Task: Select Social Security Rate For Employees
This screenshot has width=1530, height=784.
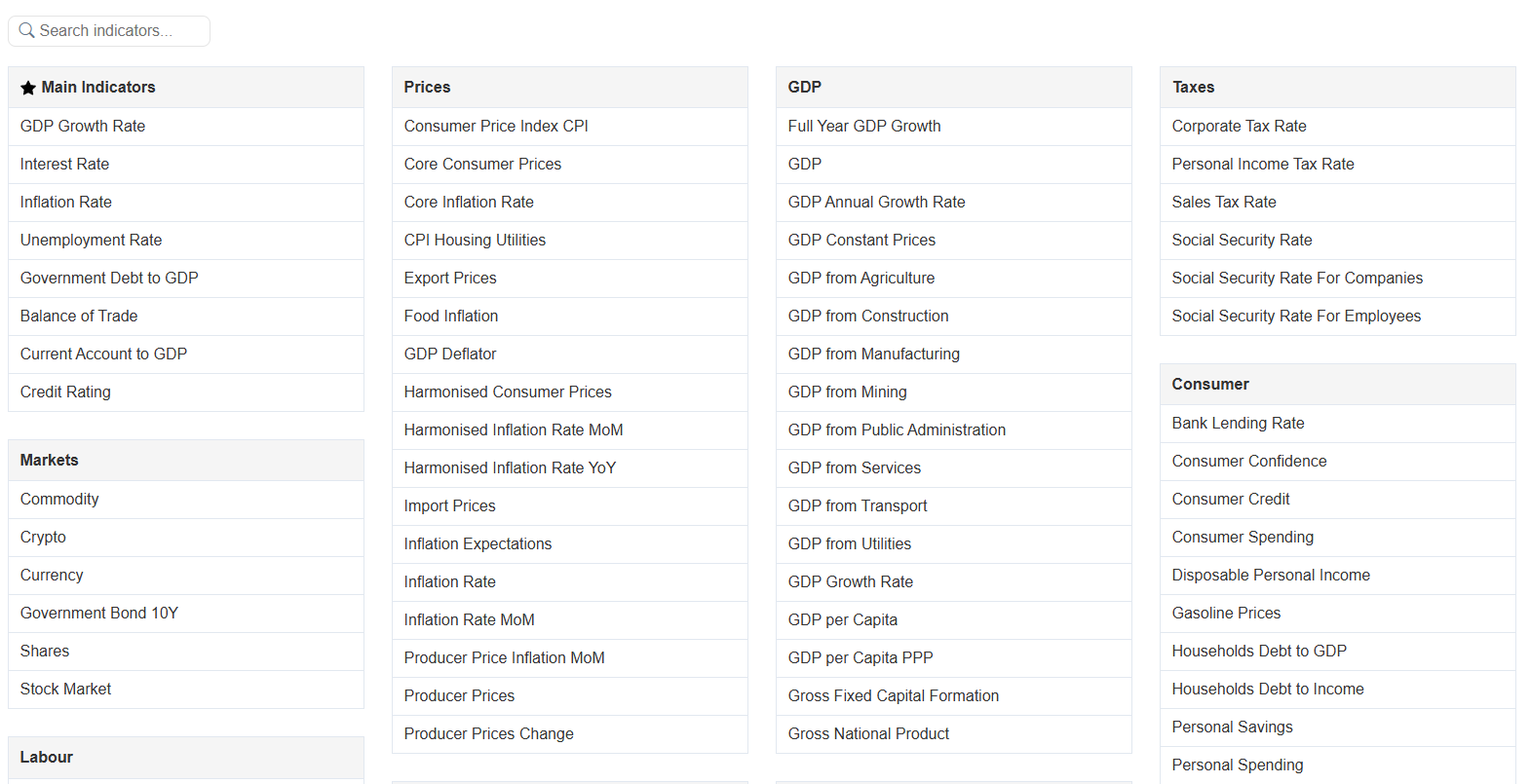Action: coord(1296,316)
